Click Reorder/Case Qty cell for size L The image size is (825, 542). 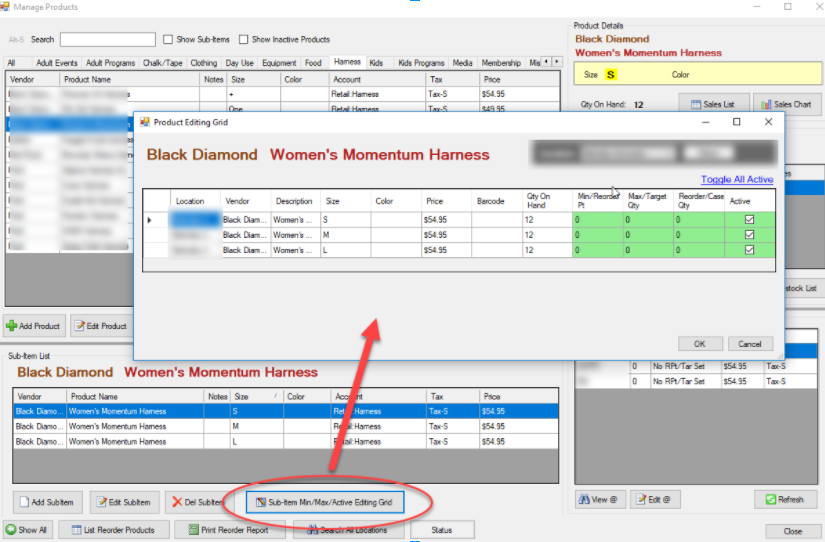[x=699, y=250]
